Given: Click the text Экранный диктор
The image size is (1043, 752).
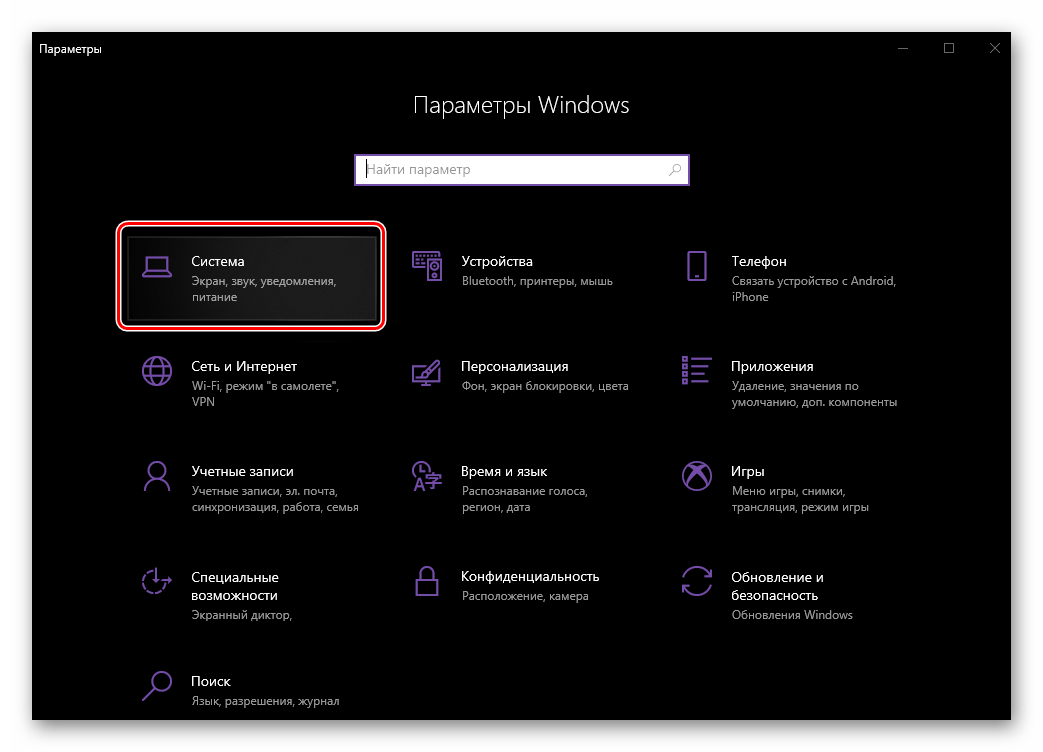Looking at the screenshot, I should pos(241,615).
